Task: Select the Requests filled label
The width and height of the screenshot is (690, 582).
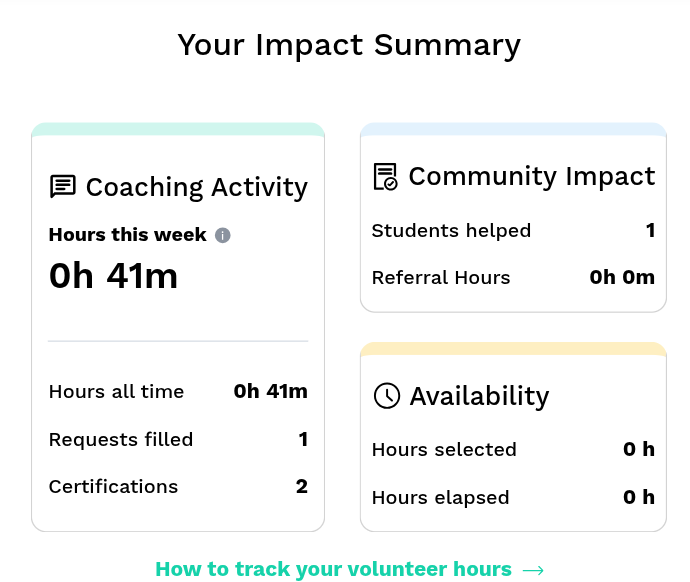Action: click(x=121, y=439)
